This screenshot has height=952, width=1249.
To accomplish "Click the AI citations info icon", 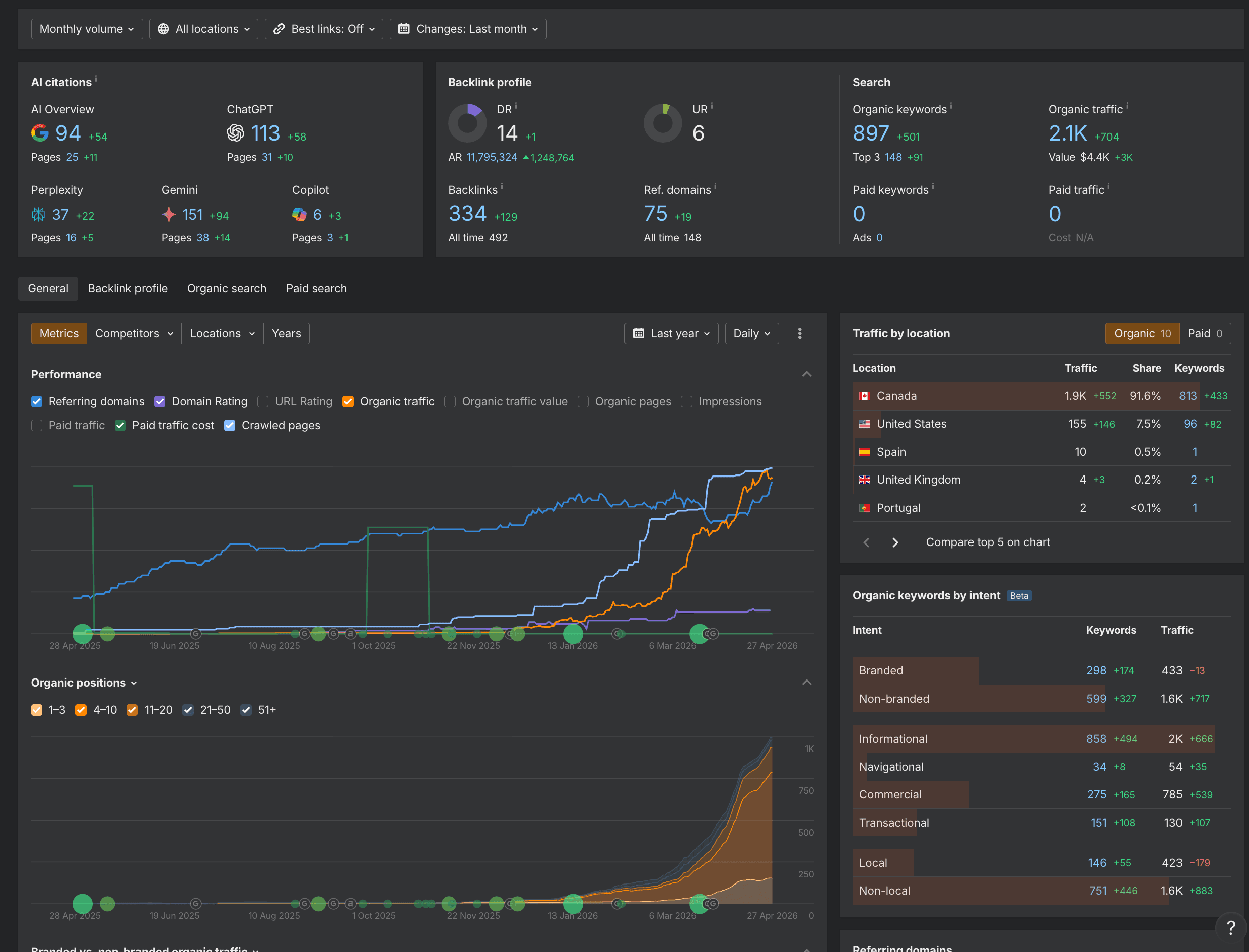I will point(96,78).
